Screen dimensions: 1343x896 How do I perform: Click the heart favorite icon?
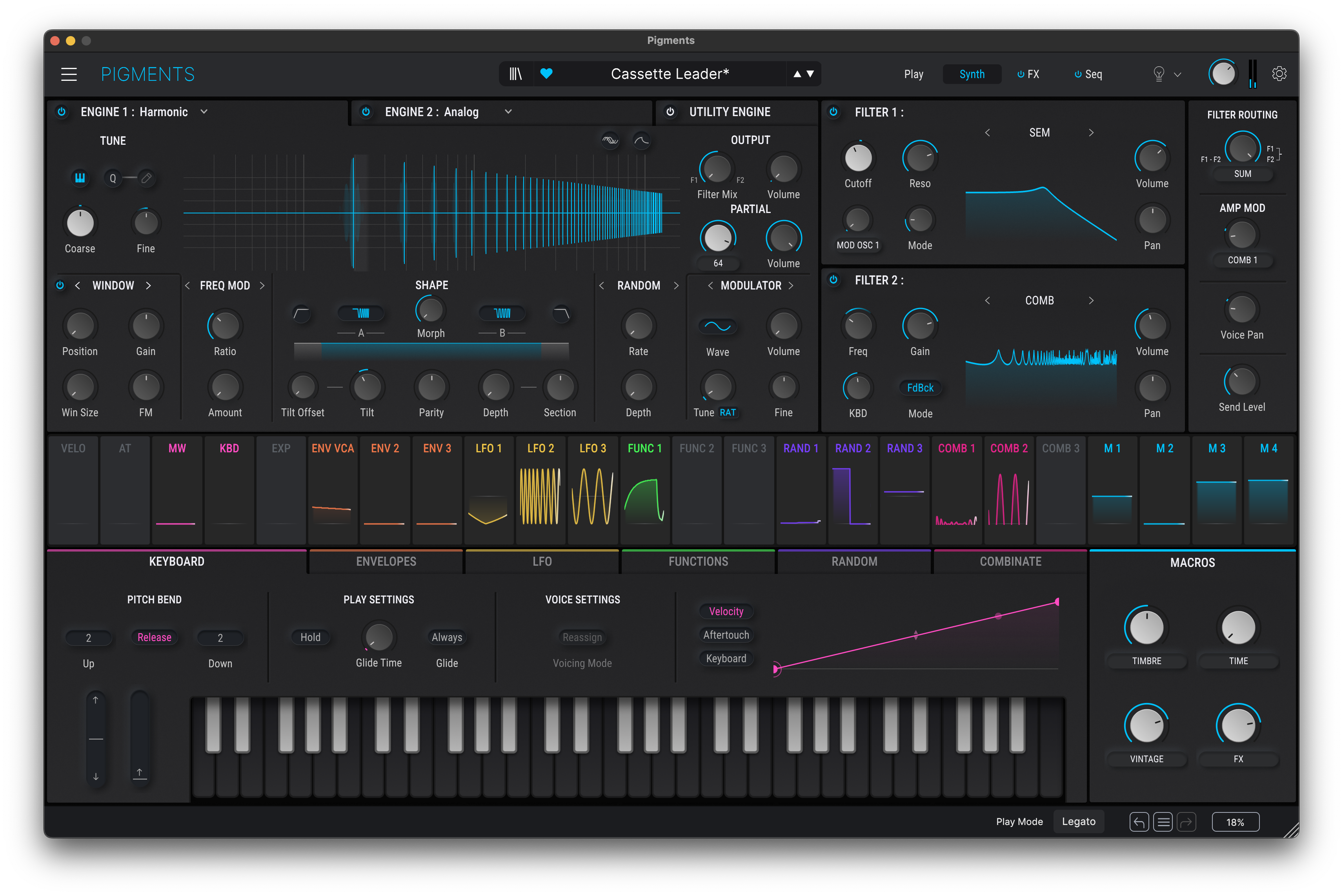coord(546,74)
